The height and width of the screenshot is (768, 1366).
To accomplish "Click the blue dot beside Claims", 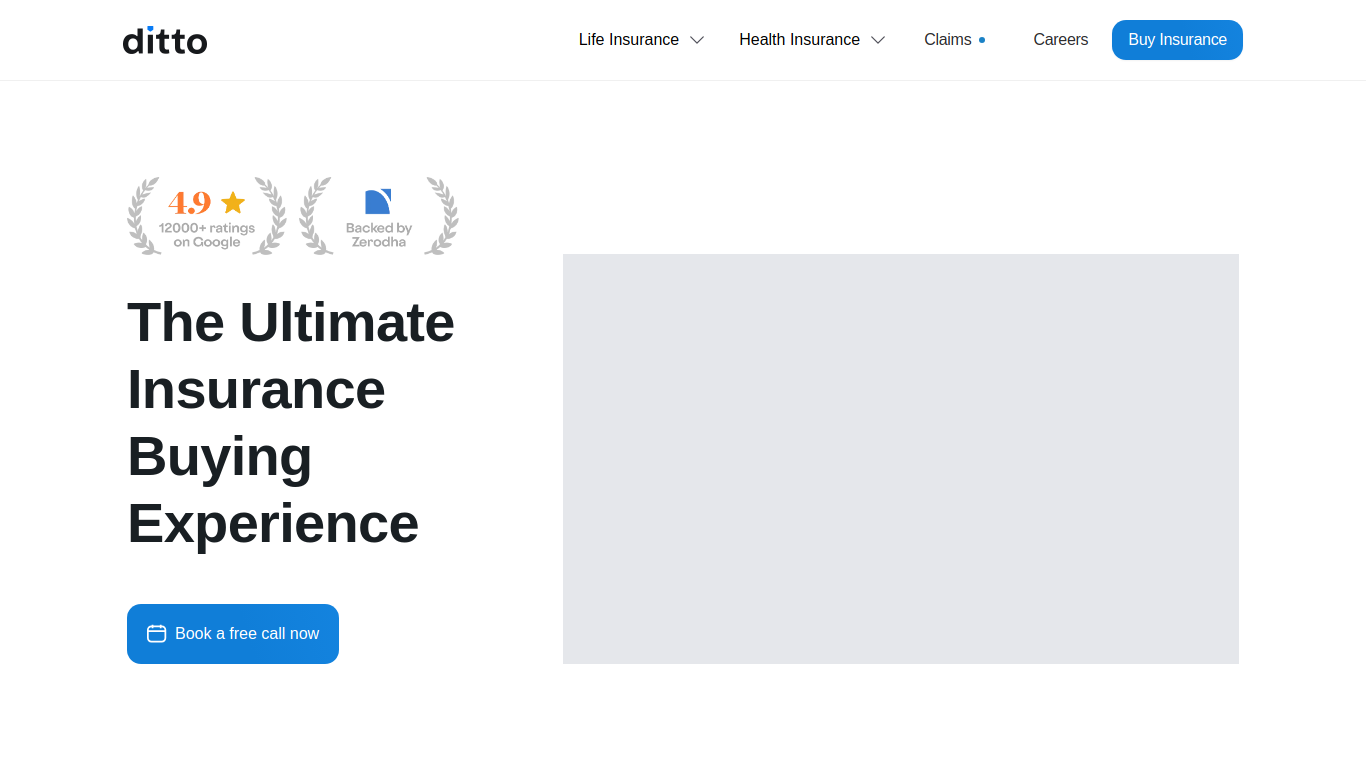I will [982, 40].
